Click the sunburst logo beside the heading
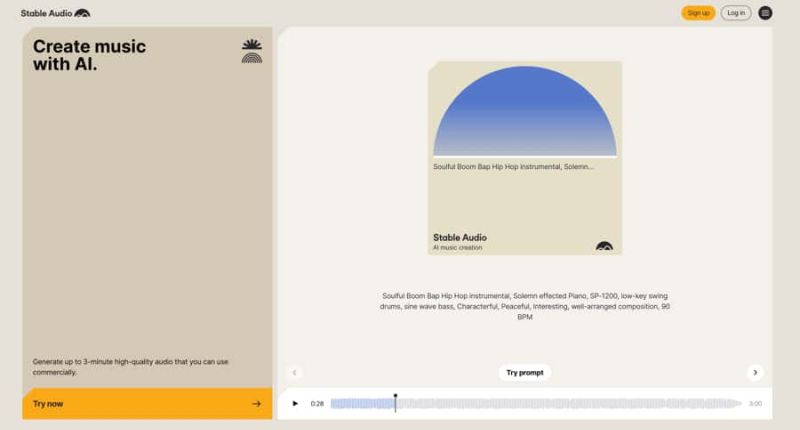This screenshot has height=430, width=800. click(252, 52)
